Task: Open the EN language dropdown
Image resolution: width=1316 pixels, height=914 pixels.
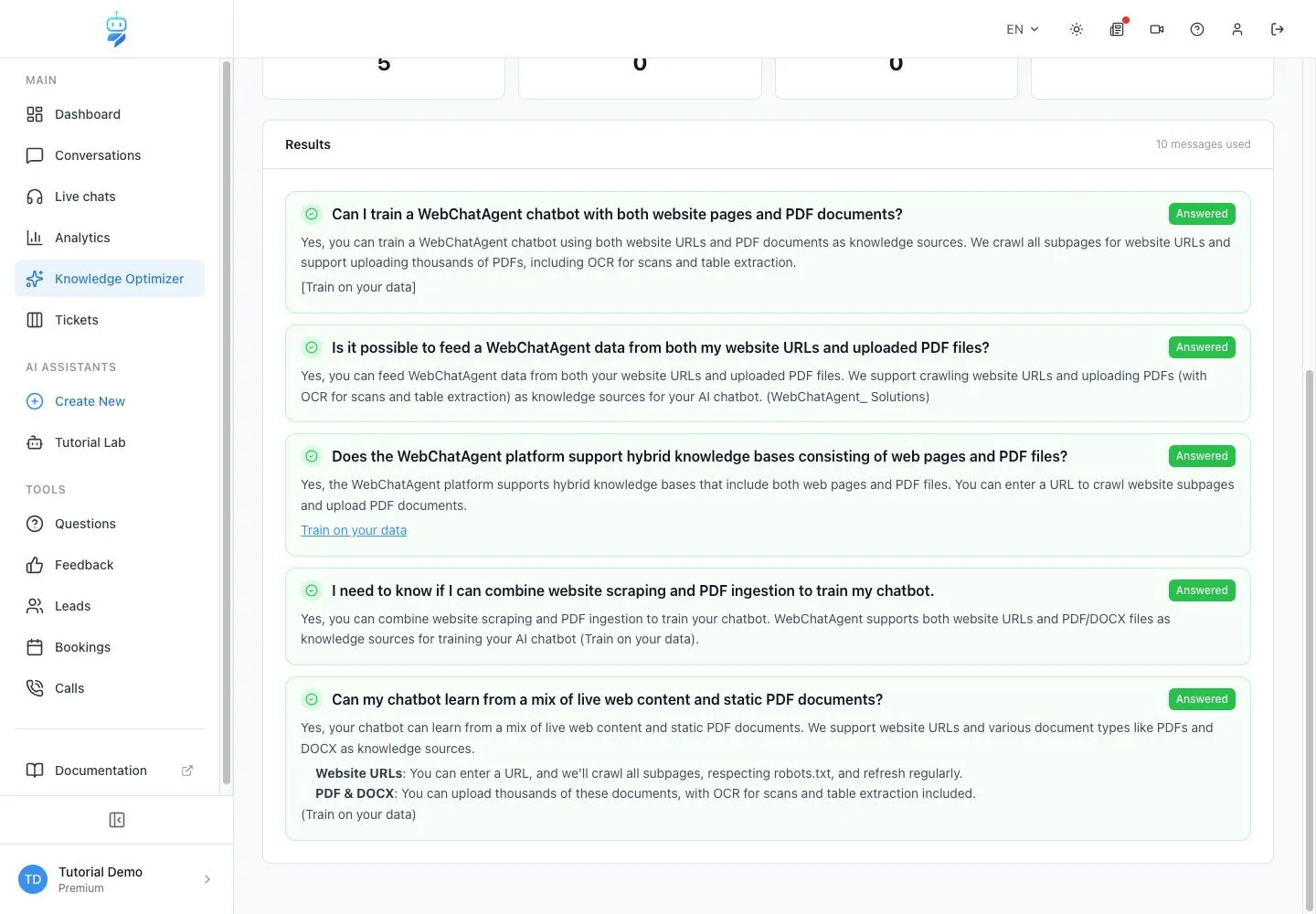Action: coord(1023,29)
